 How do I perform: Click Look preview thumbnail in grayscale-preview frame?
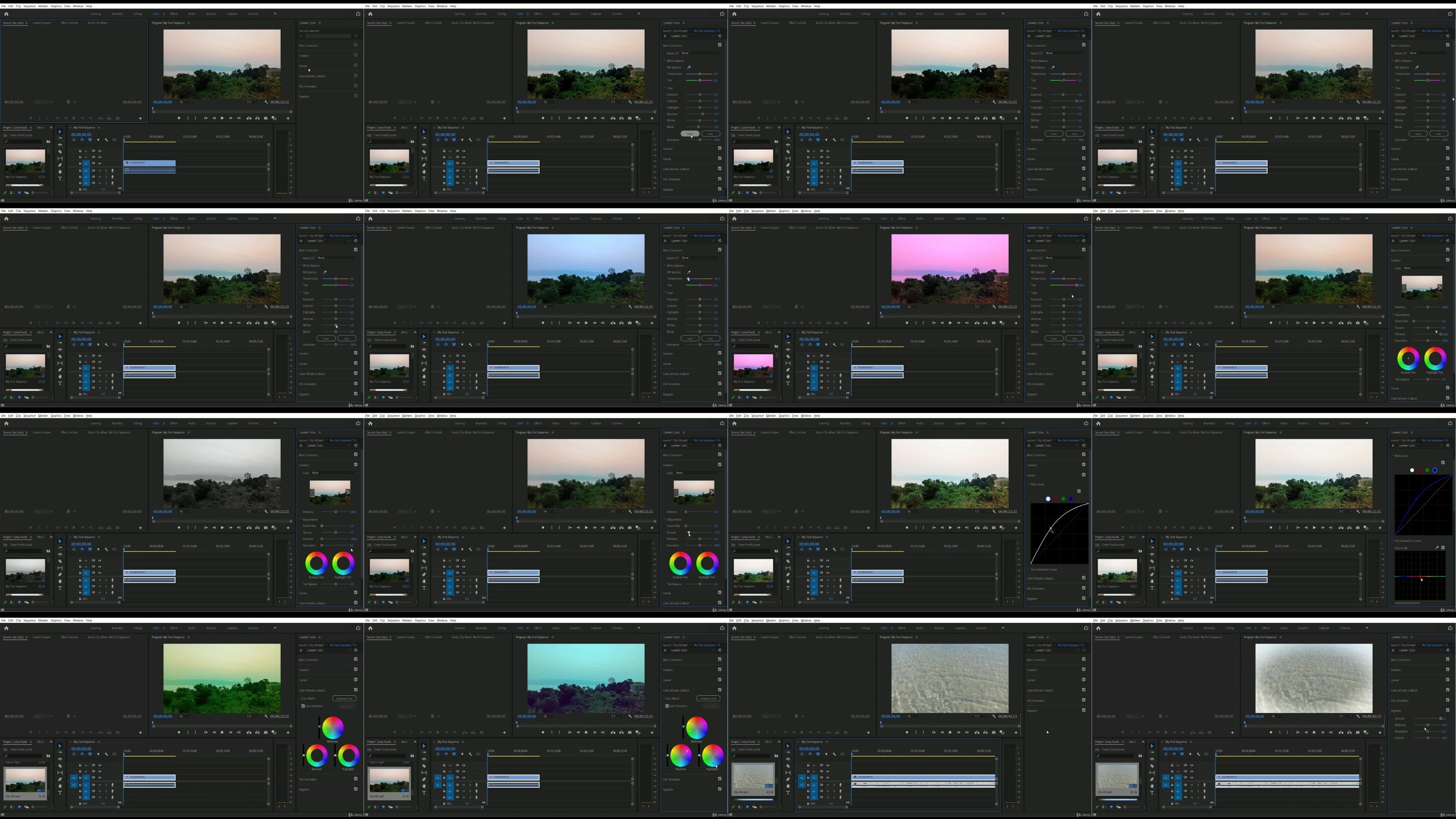coord(330,492)
